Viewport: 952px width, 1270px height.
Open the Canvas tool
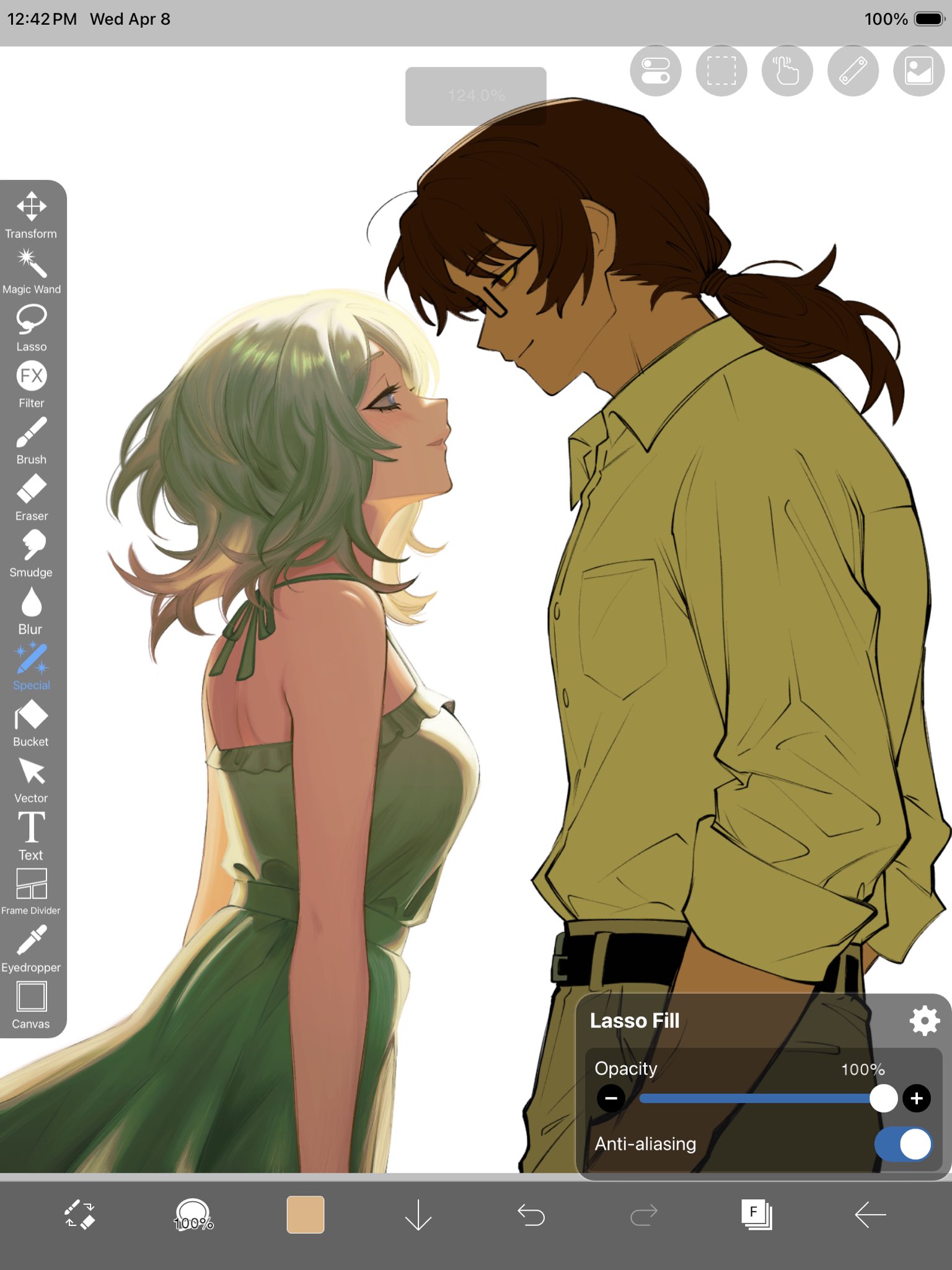coord(31,1006)
